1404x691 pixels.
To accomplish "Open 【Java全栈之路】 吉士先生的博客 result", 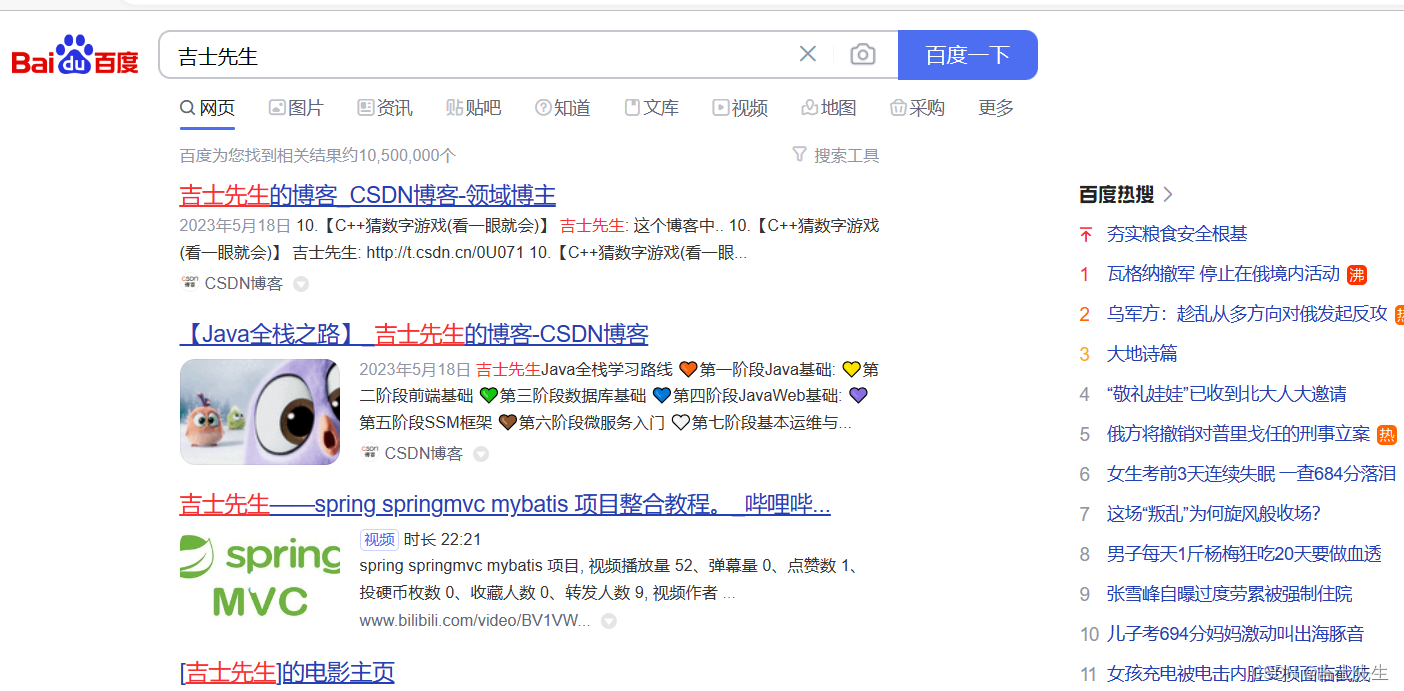I will [414, 334].
